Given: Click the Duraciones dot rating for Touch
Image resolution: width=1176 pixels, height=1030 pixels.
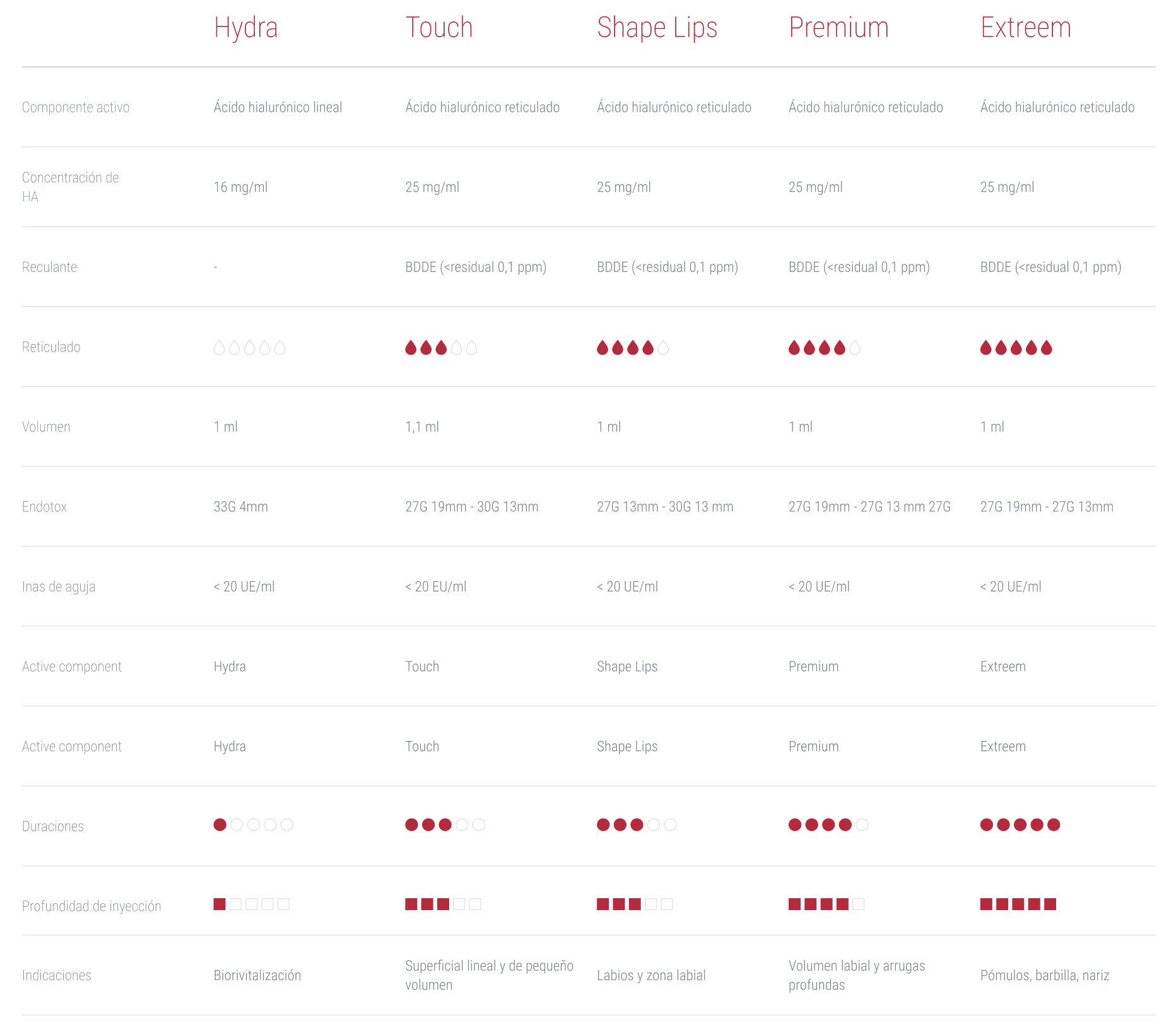Looking at the screenshot, I should click(445, 824).
